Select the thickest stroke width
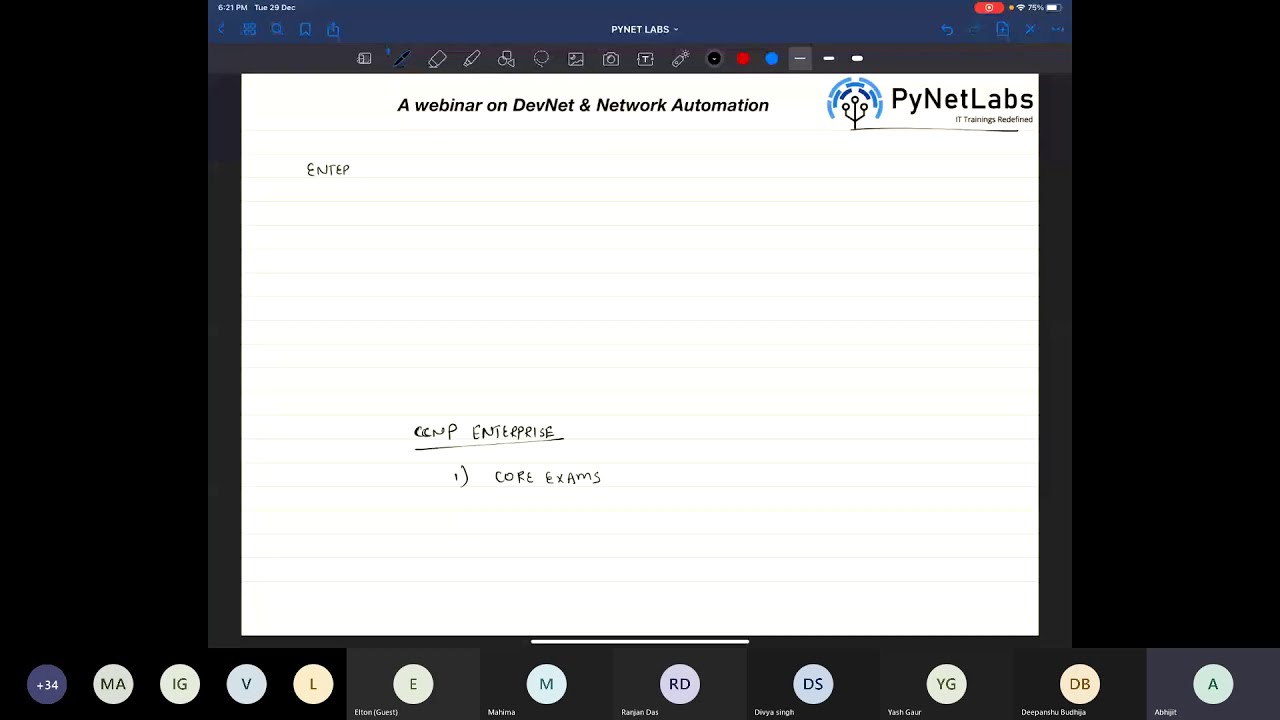This screenshot has width=1280, height=720. (857, 59)
